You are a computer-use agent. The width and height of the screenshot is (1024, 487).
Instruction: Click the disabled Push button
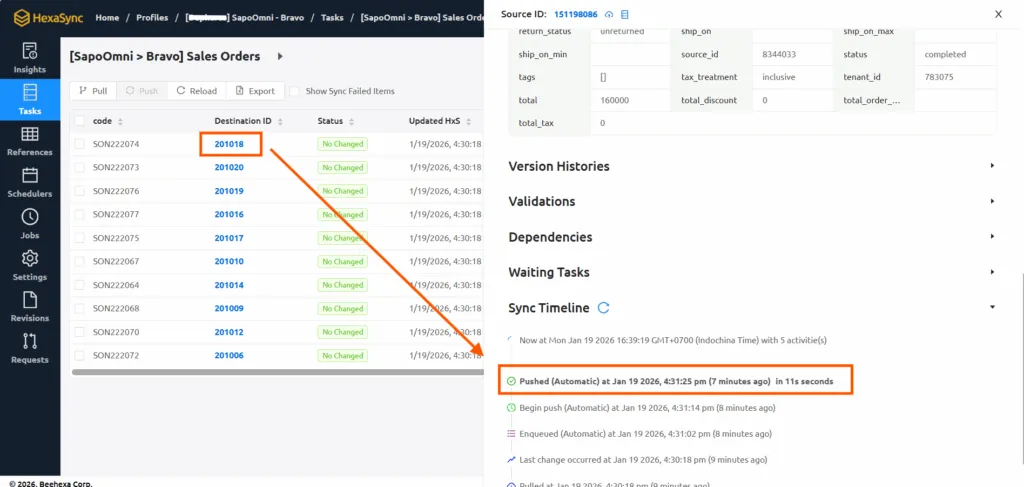click(x=142, y=91)
